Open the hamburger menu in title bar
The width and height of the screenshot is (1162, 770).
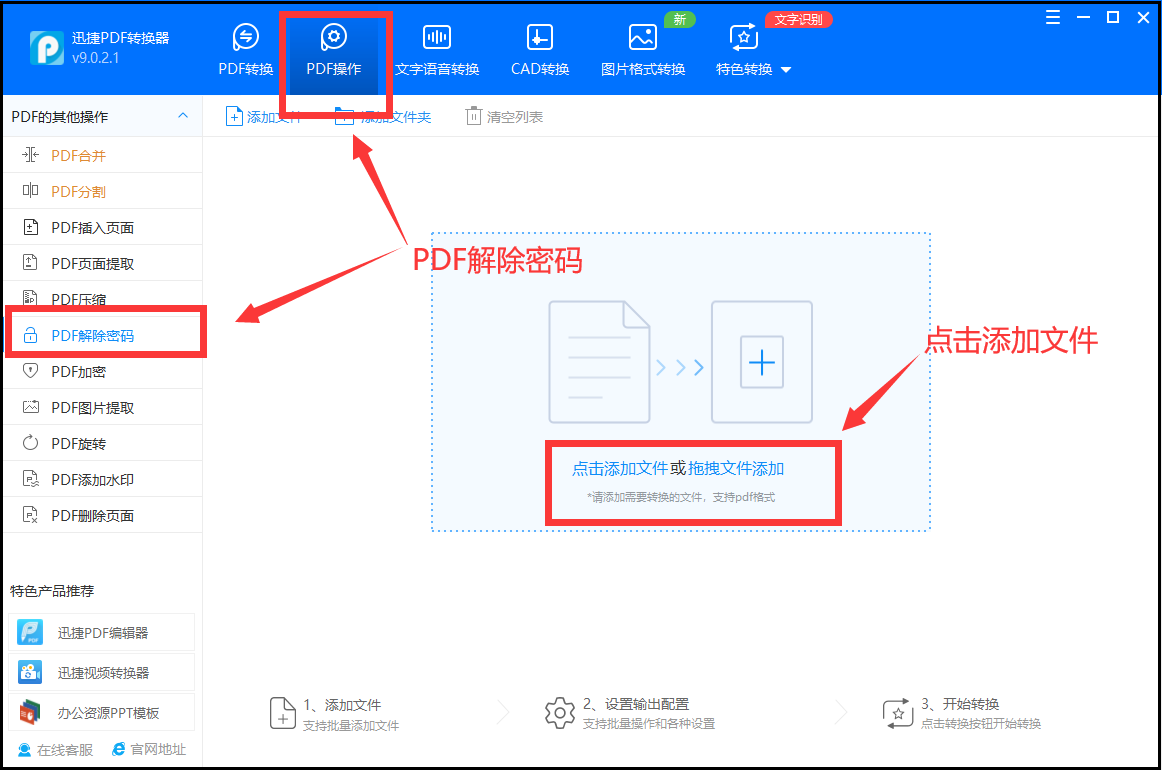pyautogui.click(x=1052, y=17)
